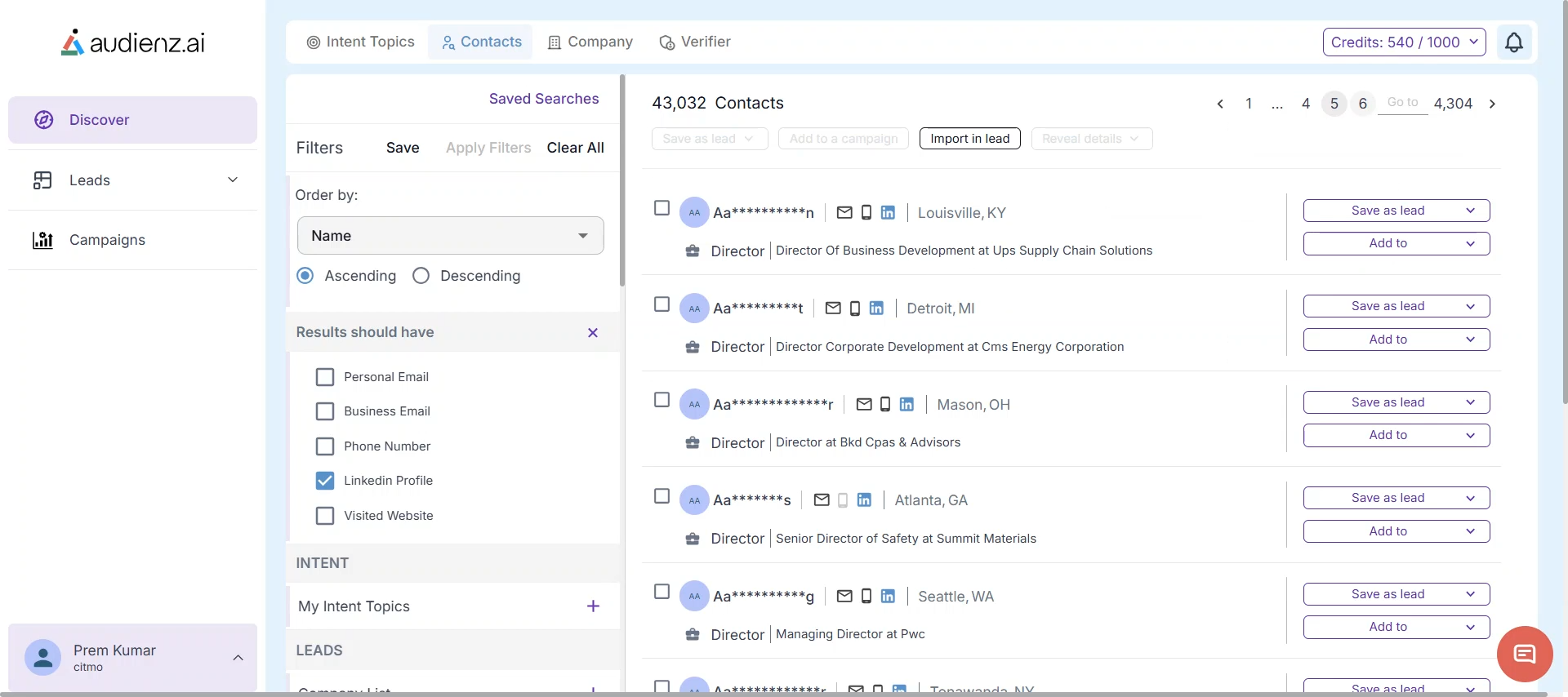Switch to the Verifier tab
The width and height of the screenshot is (1568, 697).
(695, 42)
